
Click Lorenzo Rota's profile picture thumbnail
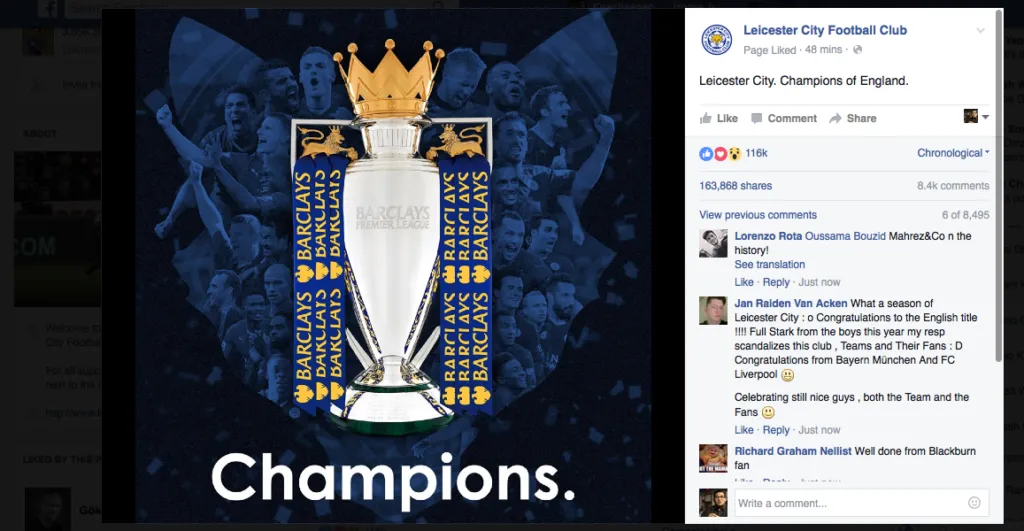tap(713, 244)
